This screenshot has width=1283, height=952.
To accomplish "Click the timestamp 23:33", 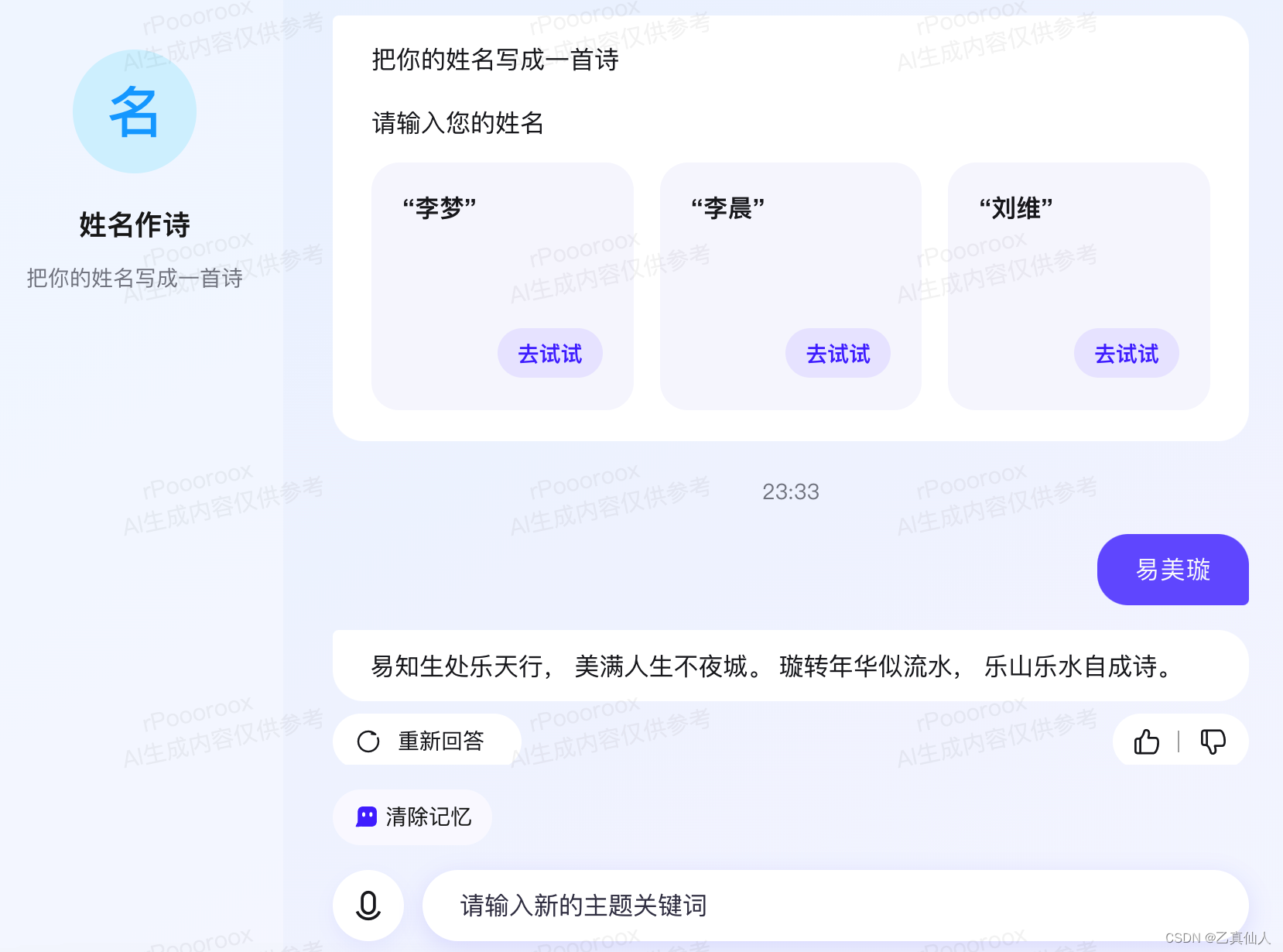I will click(790, 491).
